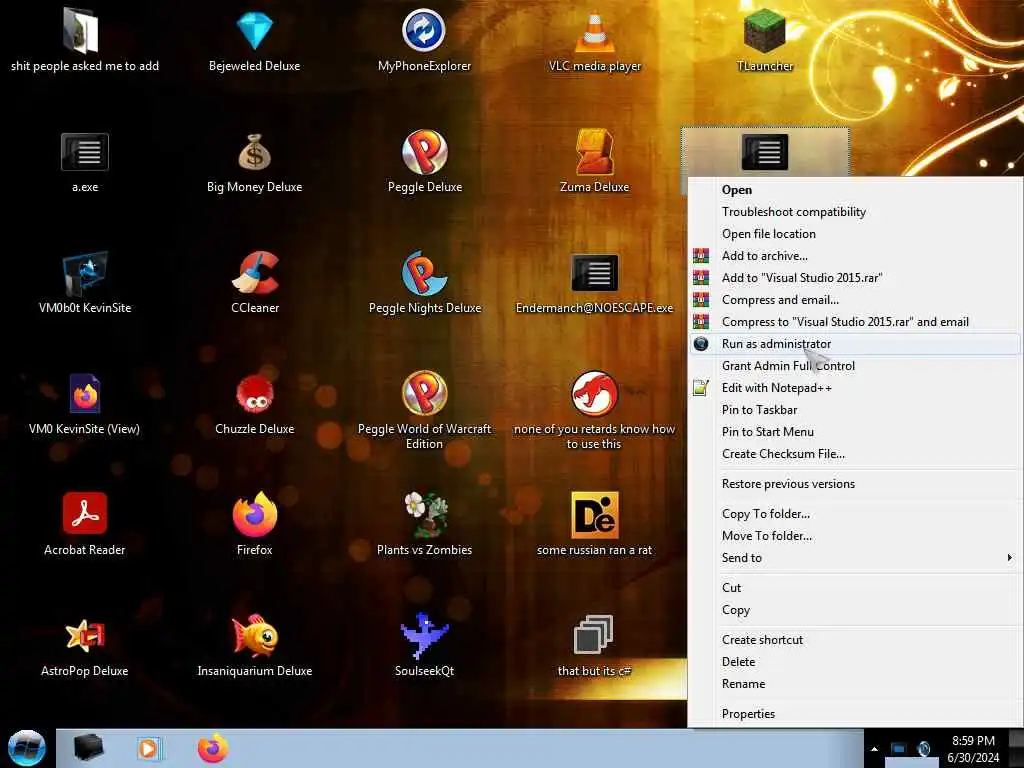Screen dimensions: 1024x768
Task: Choose Restore previous versions
Action: [x=856, y=484]
